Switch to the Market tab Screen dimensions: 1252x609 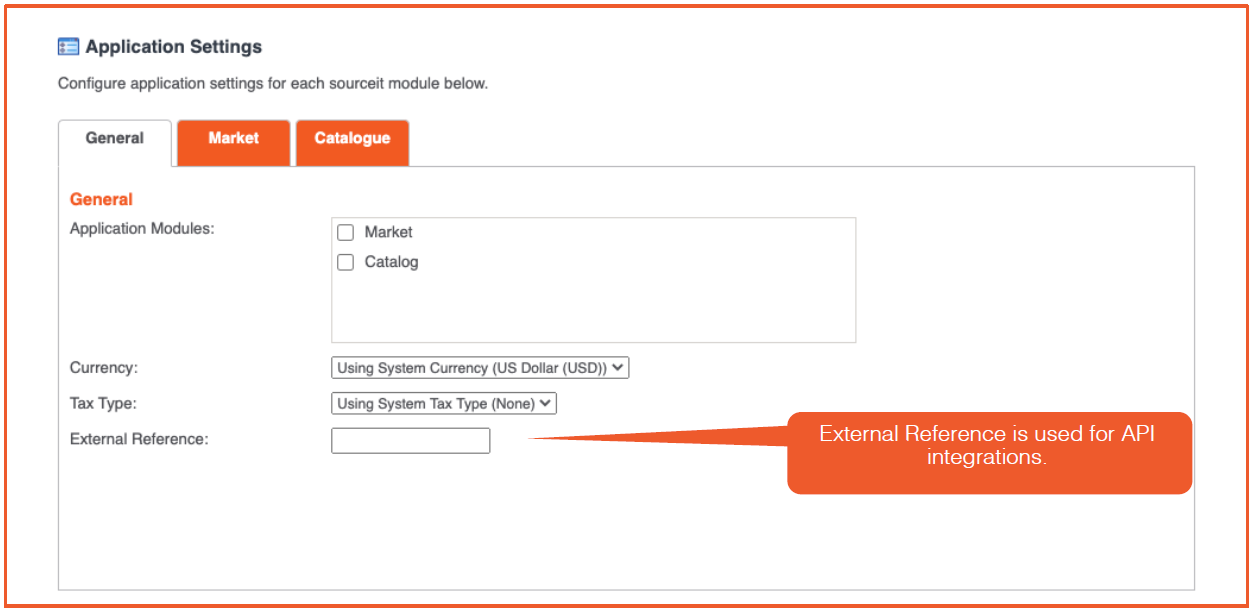[x=234, y=142]
